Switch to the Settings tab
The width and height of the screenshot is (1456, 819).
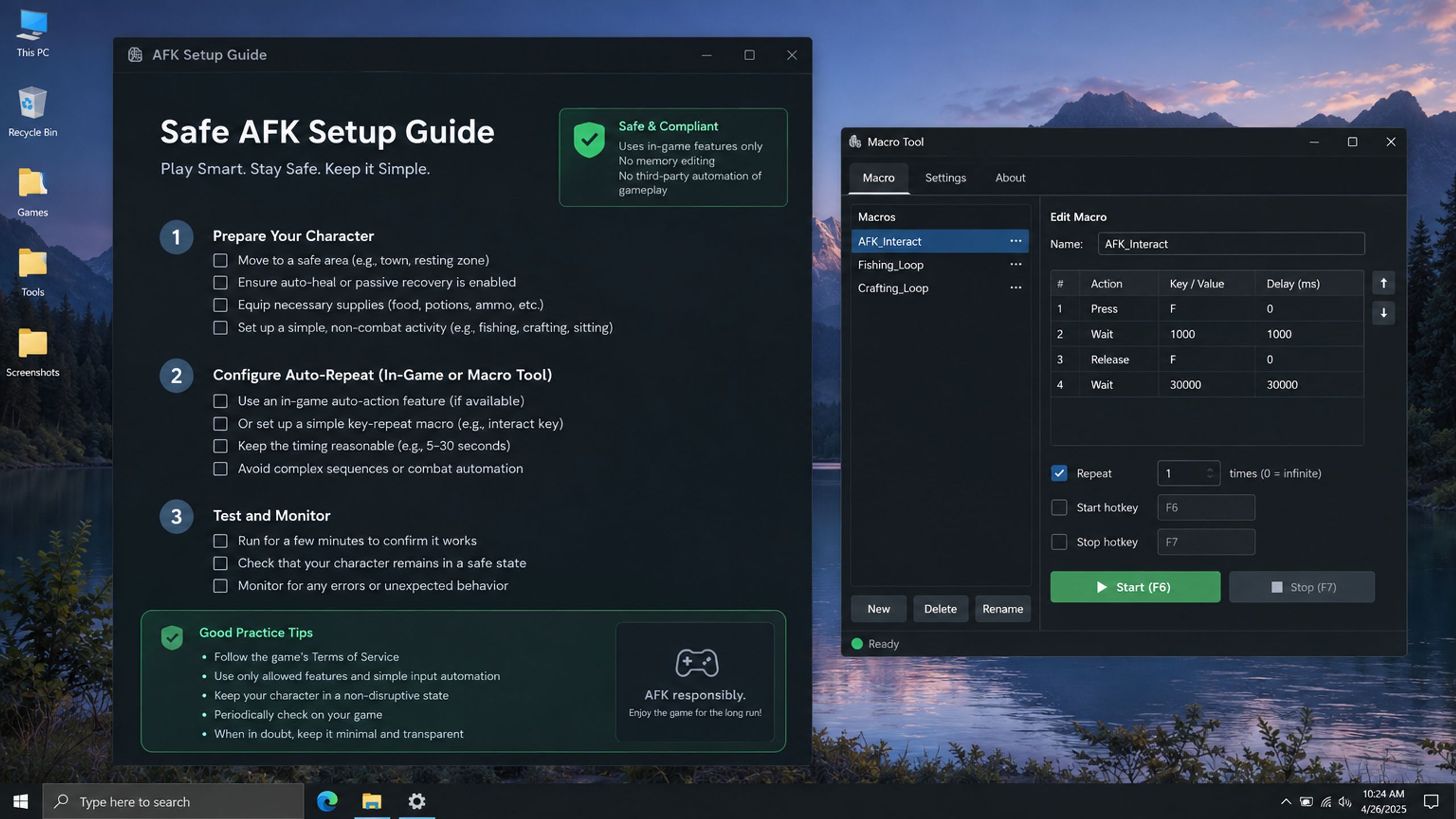point(945,178)
